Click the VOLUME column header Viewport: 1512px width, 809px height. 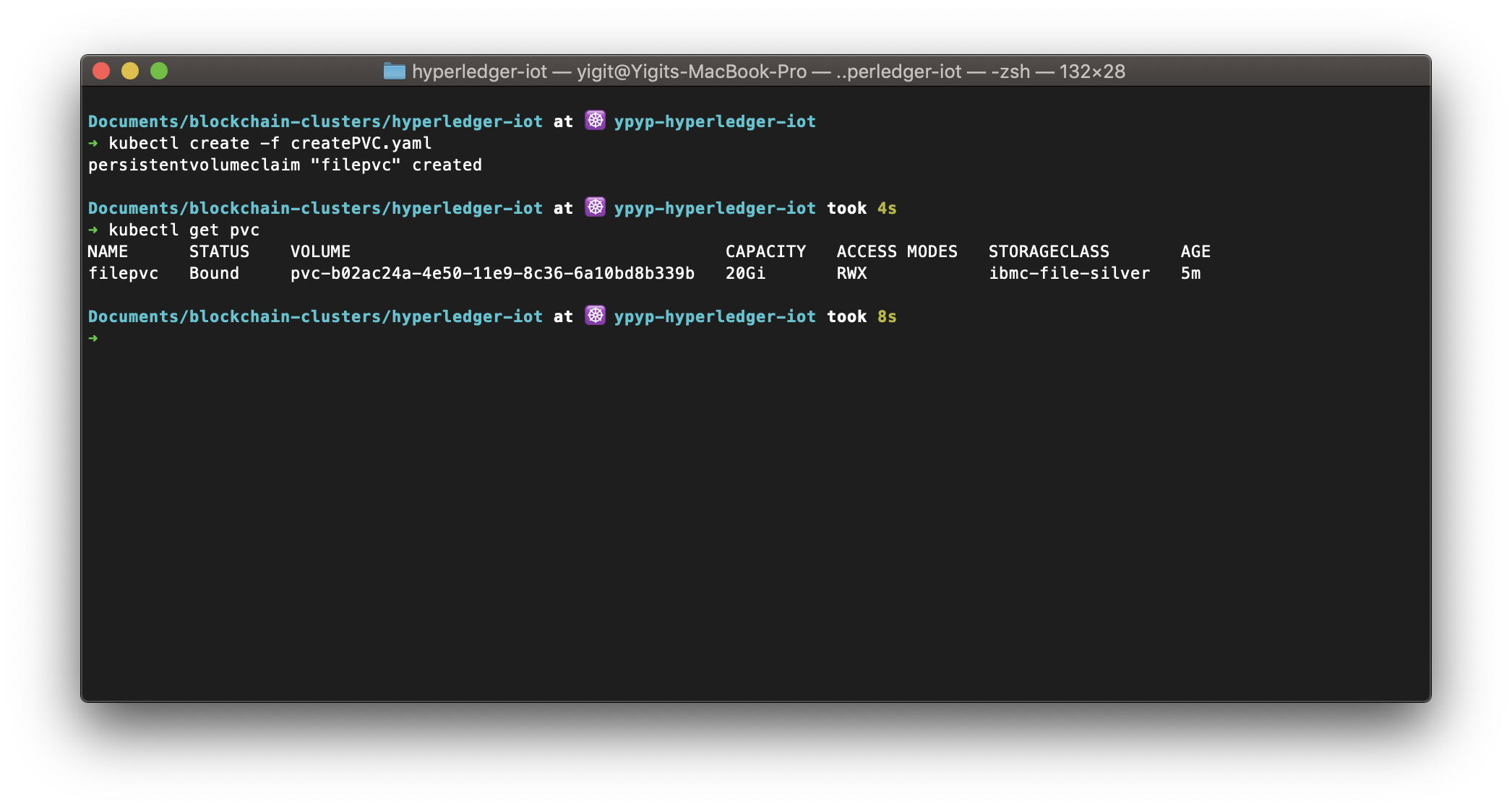(320, 251)
